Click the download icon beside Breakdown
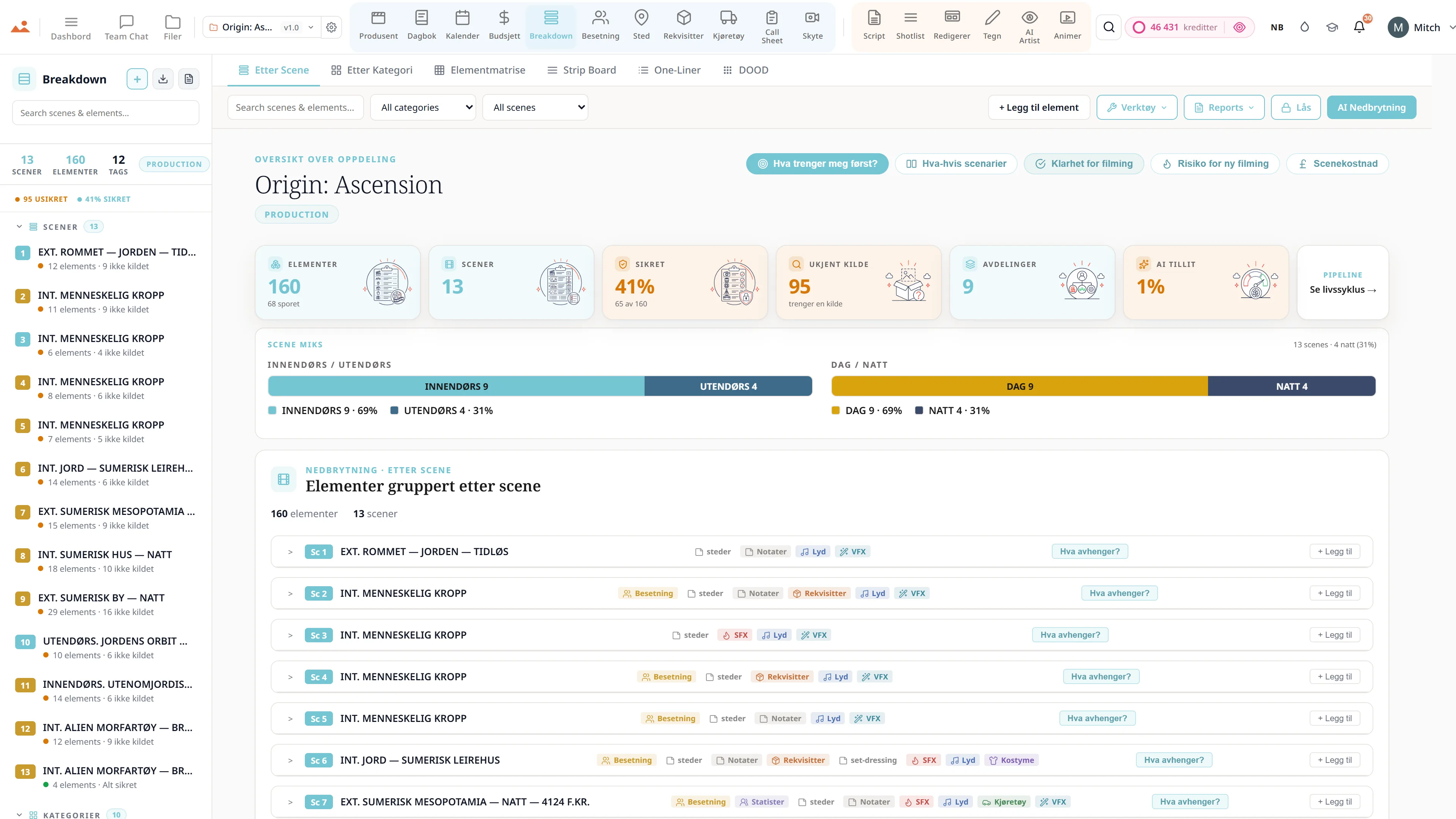The height and width of the screenshot is (819, 1456). [x=163, y=79]
